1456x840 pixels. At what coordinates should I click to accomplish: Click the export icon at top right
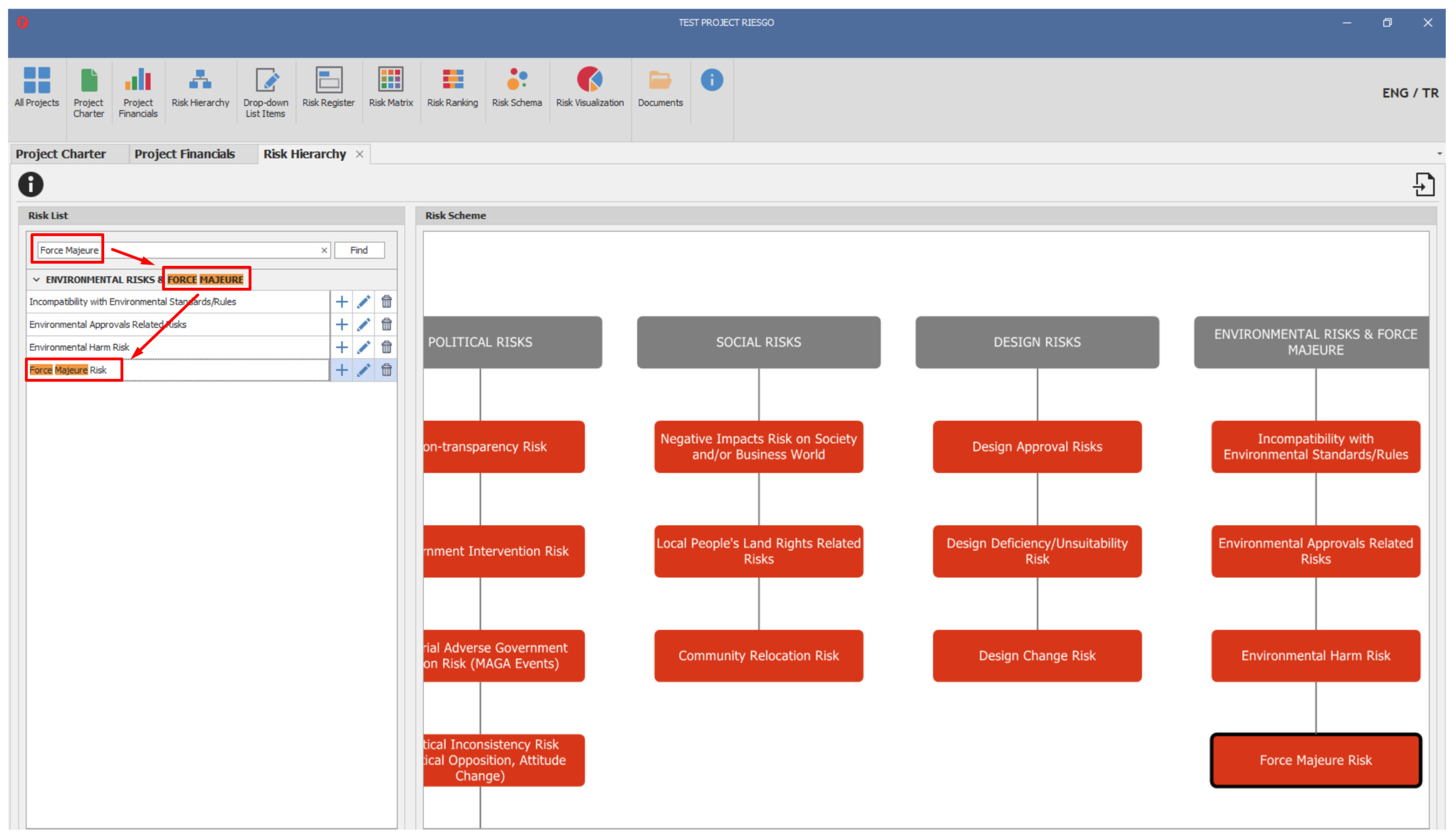(x=1423, y=185)
